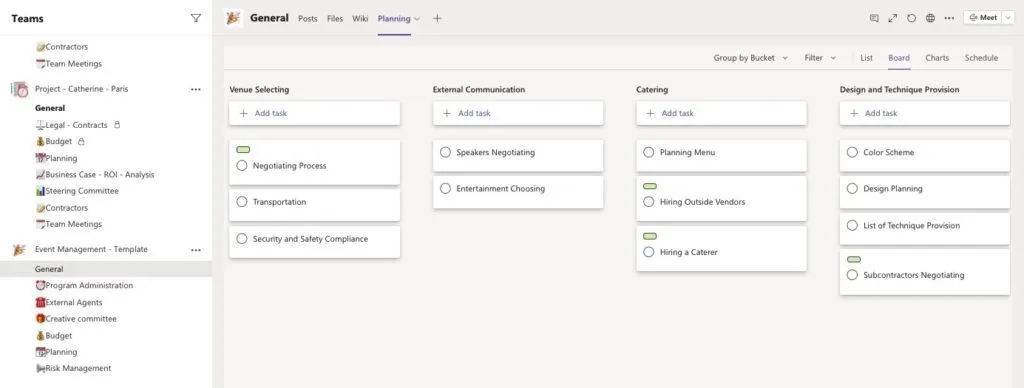Click the Project - Catherine - Paris team icon
This screenshot has height=388, width=1024.
point(20,89)
